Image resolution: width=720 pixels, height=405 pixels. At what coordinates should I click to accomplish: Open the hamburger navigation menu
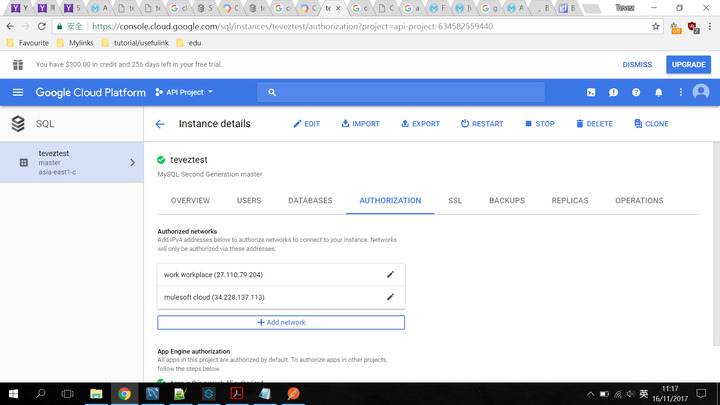(x=18, y=92)
